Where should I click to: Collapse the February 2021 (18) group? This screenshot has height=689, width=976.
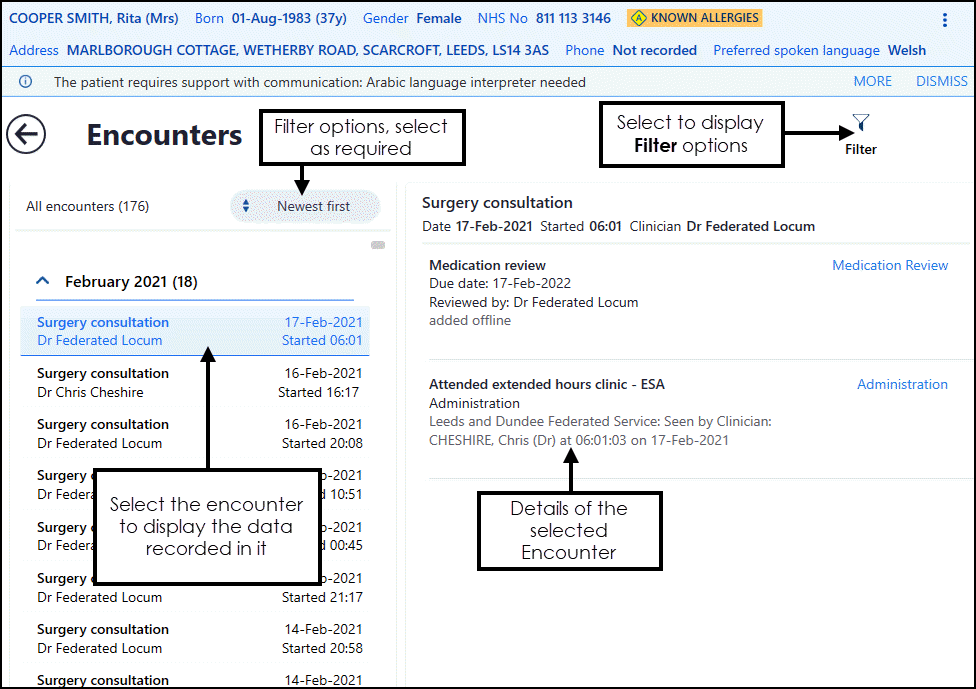(43, 282)
